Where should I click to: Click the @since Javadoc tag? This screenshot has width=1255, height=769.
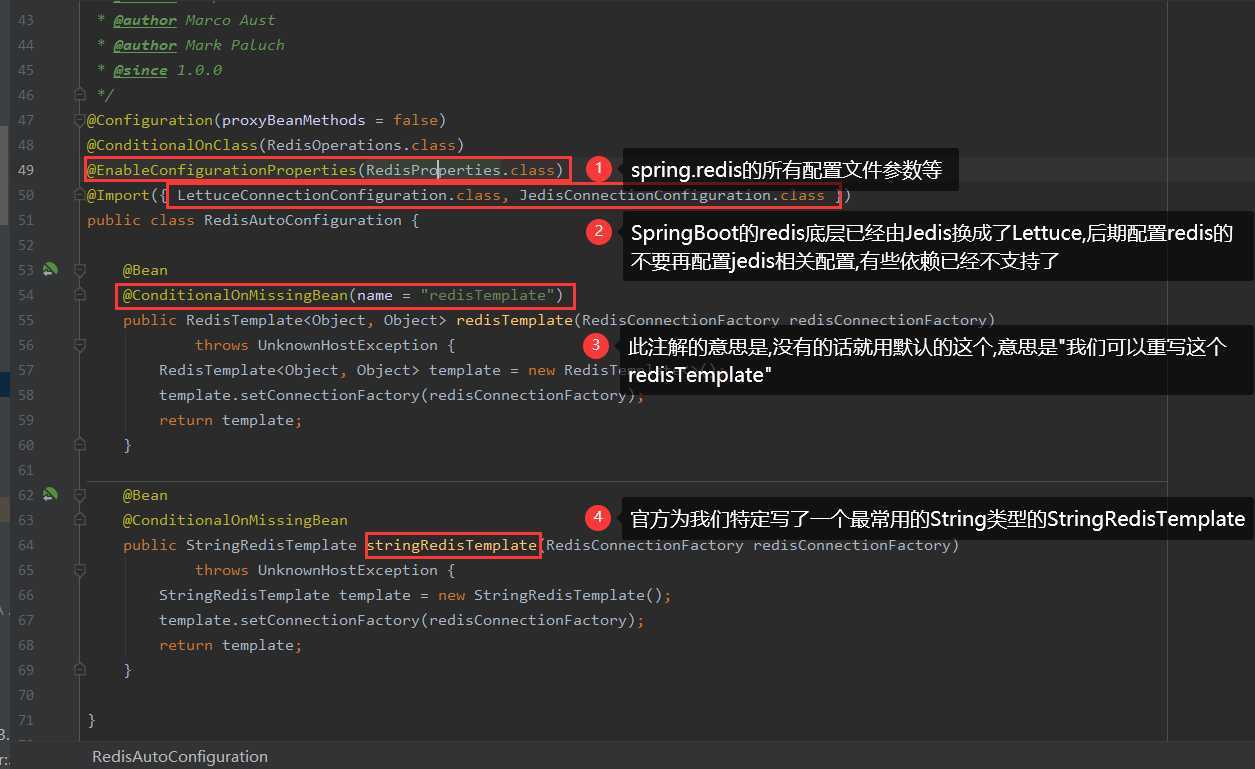(x=140, y=70)
